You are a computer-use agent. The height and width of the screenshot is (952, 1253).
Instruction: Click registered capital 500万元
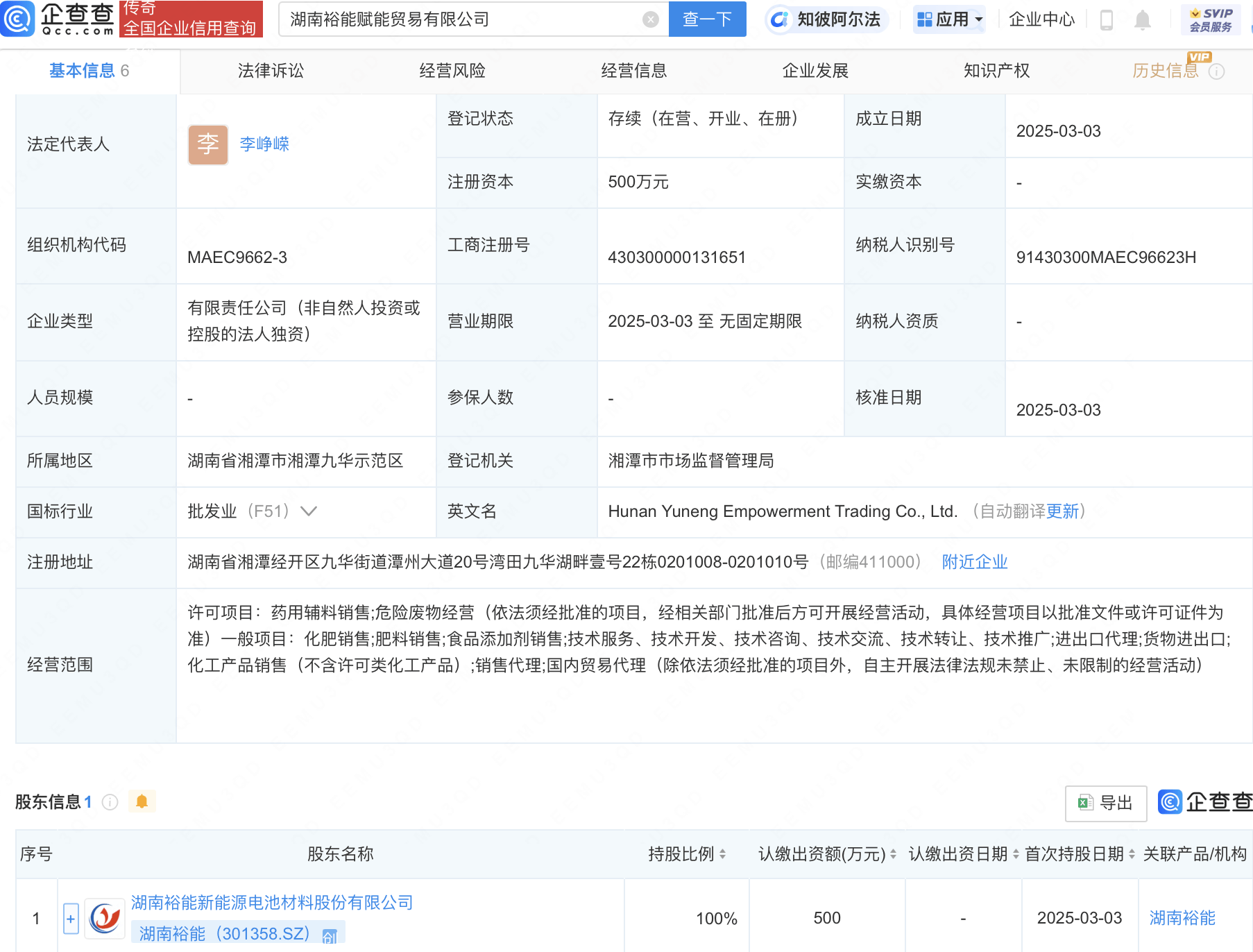638,182
